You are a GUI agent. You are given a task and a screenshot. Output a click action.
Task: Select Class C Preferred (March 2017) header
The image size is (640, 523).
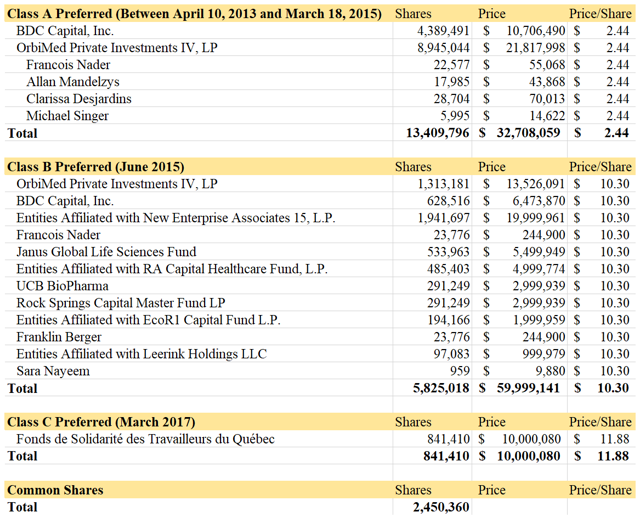pyautogui.click(x=101, y=422)
